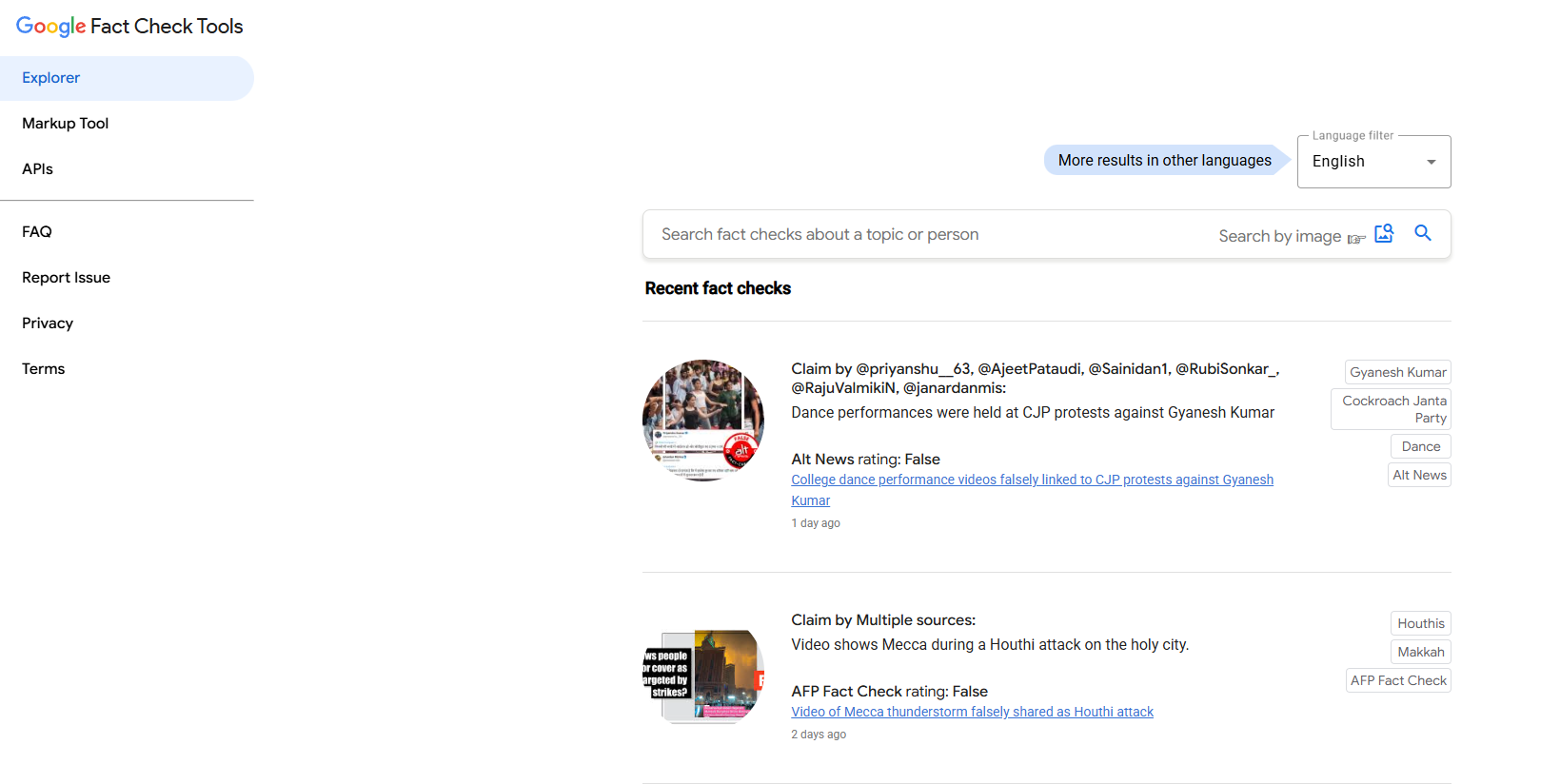Screen dimensions: 1560x784
Task: Click the Alt News tag
Action: (x=1419, y=475)
